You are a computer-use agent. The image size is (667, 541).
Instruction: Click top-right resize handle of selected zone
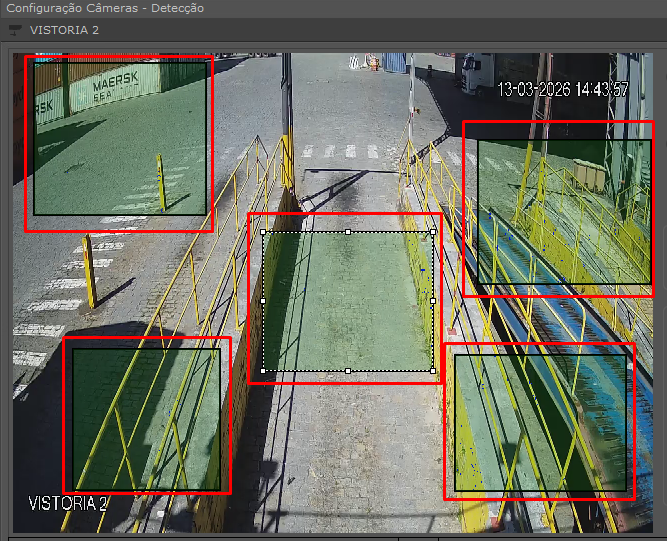point(433,232)
